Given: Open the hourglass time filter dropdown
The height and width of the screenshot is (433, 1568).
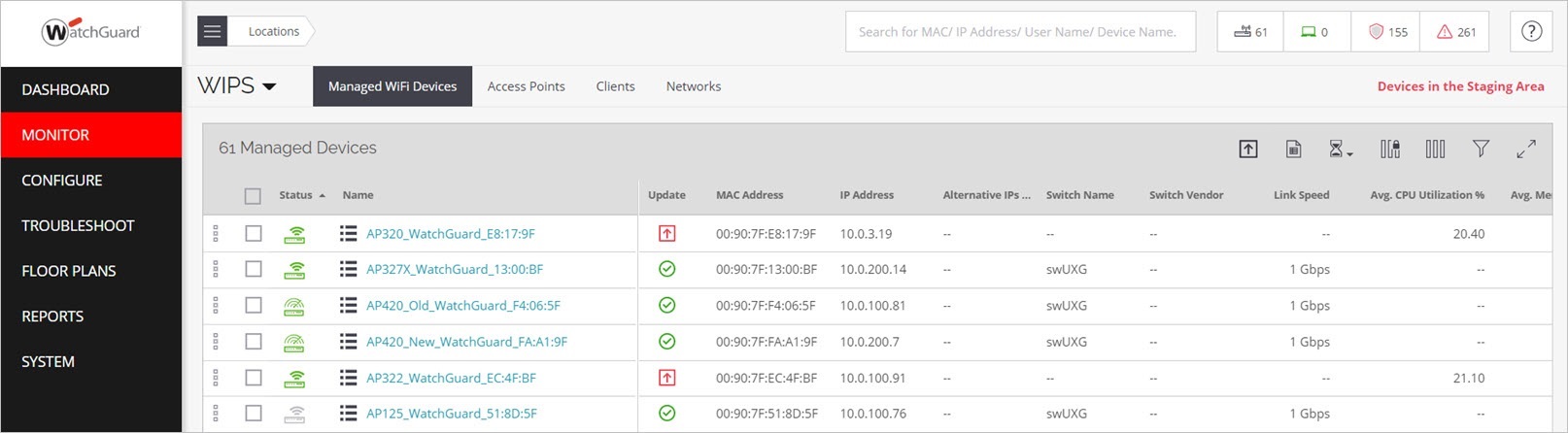Looking at the screenshot, I should coord(1340,149).
